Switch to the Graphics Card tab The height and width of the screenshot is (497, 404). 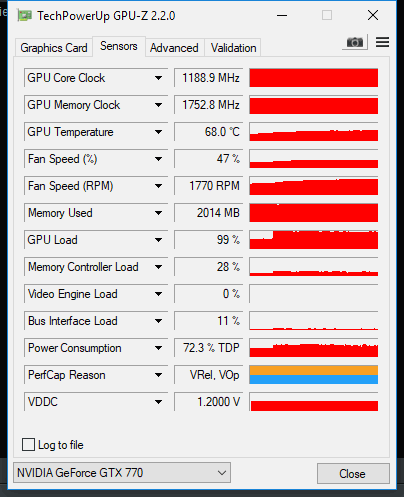[54, 48]
